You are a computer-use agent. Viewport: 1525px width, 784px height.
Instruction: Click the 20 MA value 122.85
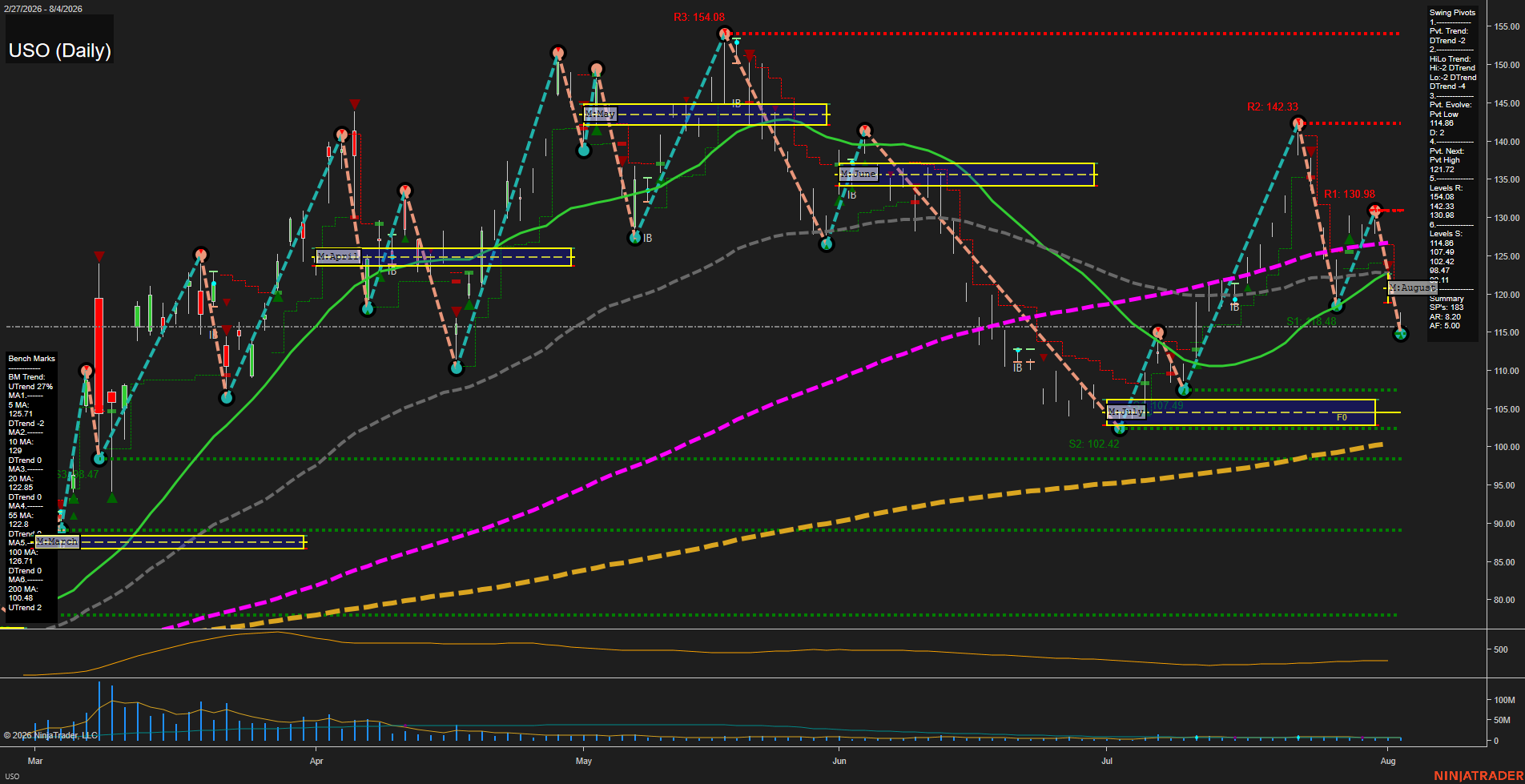tap(21, 488)
